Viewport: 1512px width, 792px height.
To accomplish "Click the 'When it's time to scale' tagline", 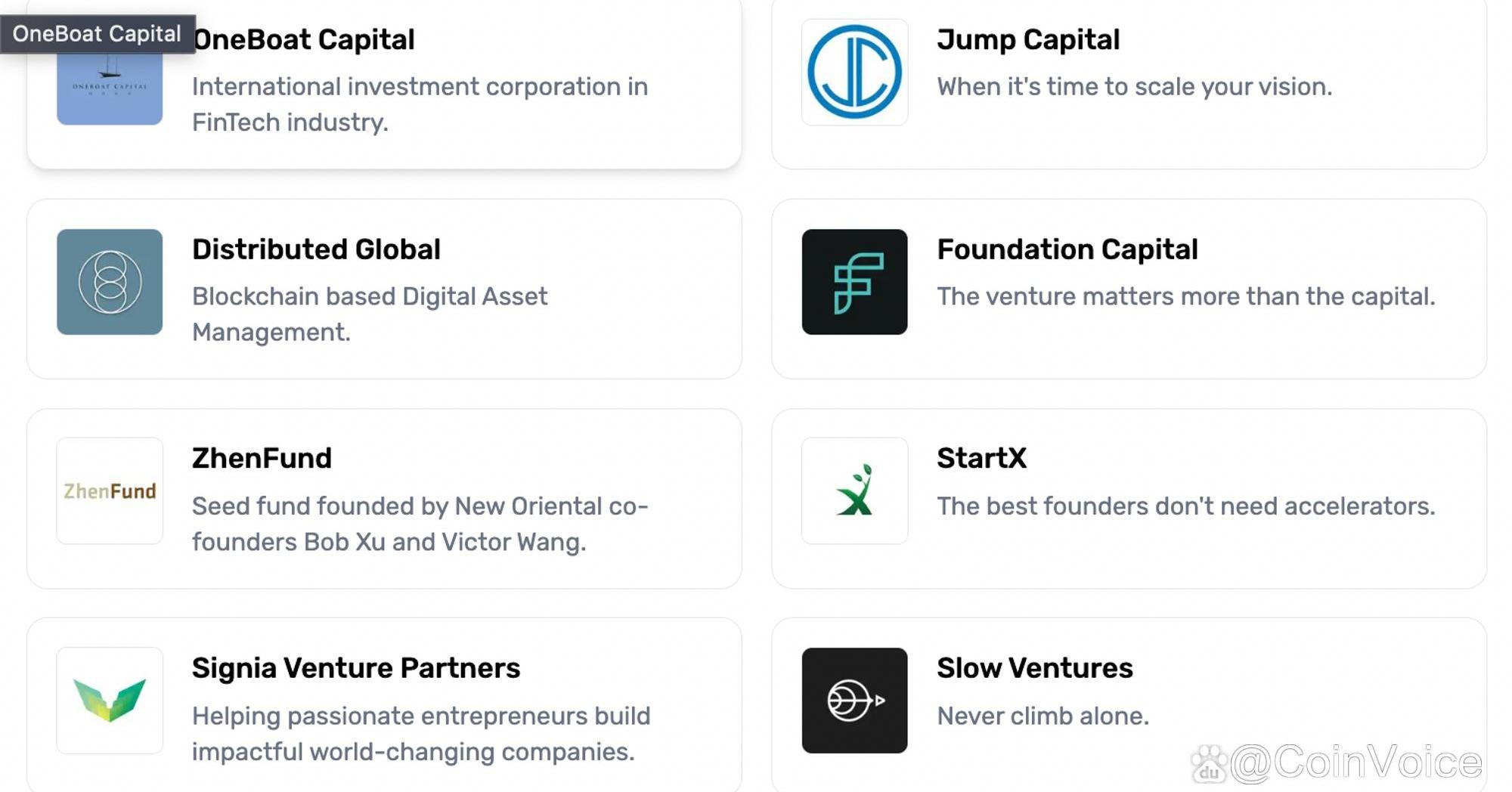I will (x=1134, y=87).
